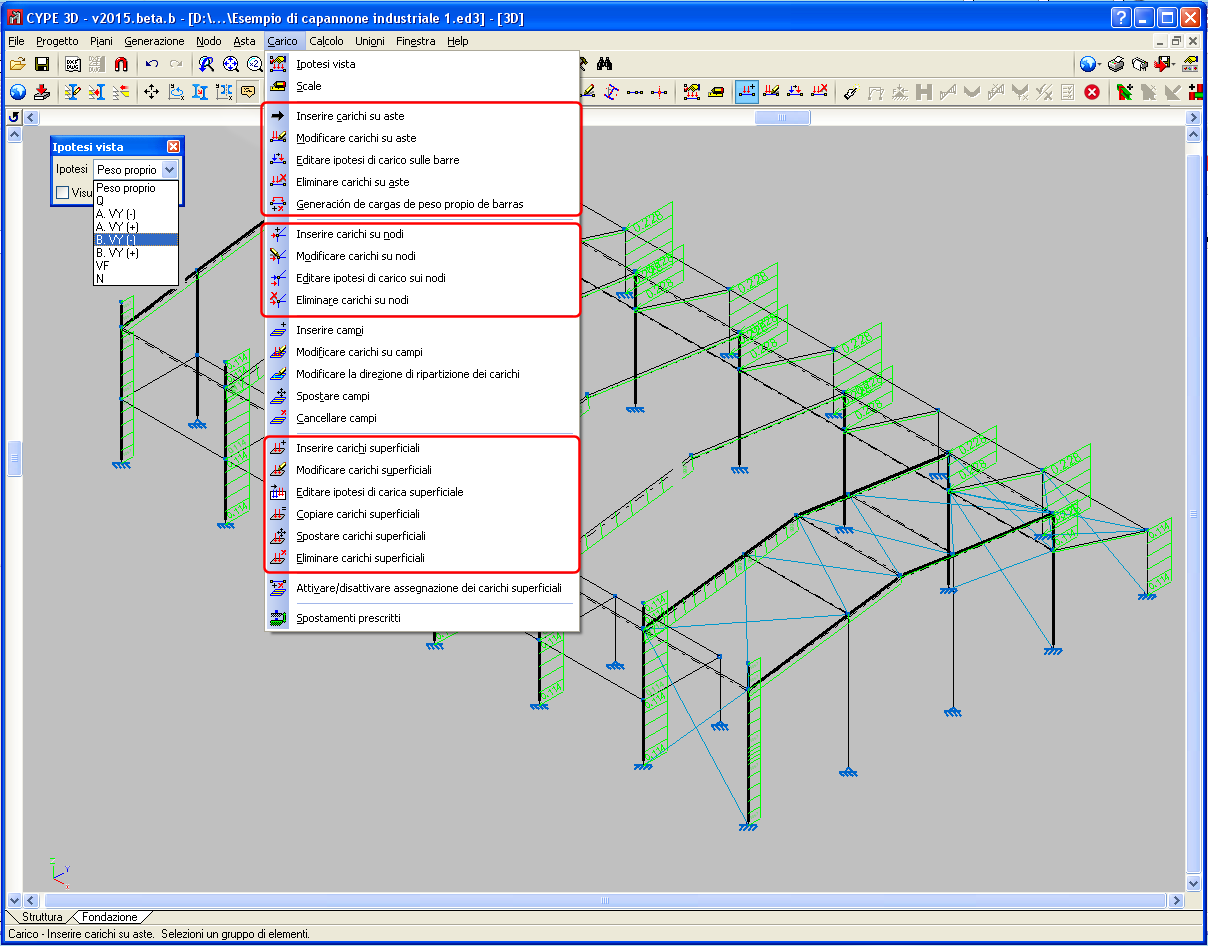
Task: Zoom to full extents with the arrows magnifier
Action: [231, 64]
